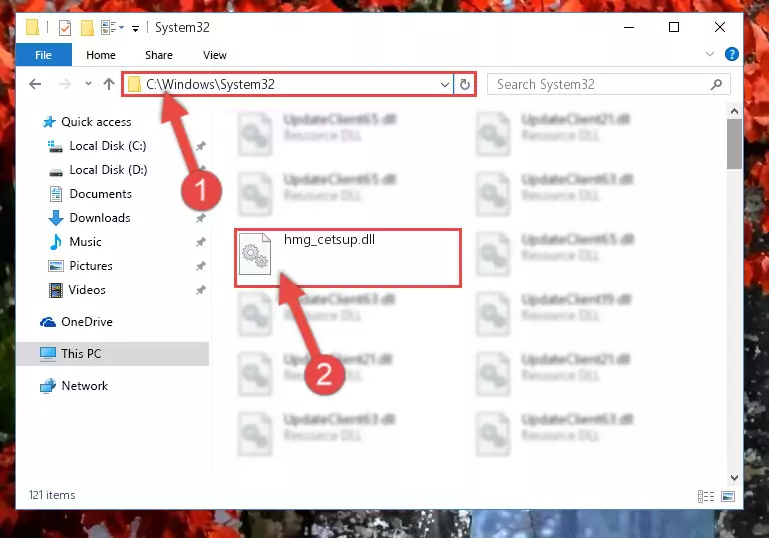Maximize the System32 window
This screenshot has height=538, width=769.
click(674, 27)
